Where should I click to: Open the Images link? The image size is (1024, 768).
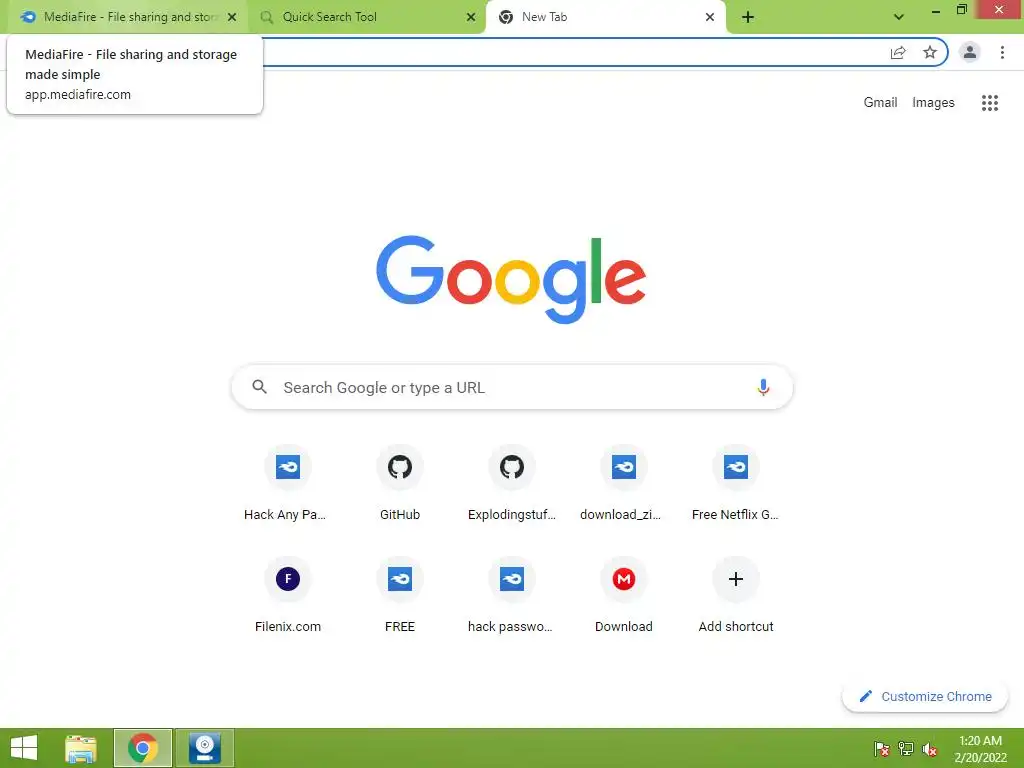pos(933,103)
